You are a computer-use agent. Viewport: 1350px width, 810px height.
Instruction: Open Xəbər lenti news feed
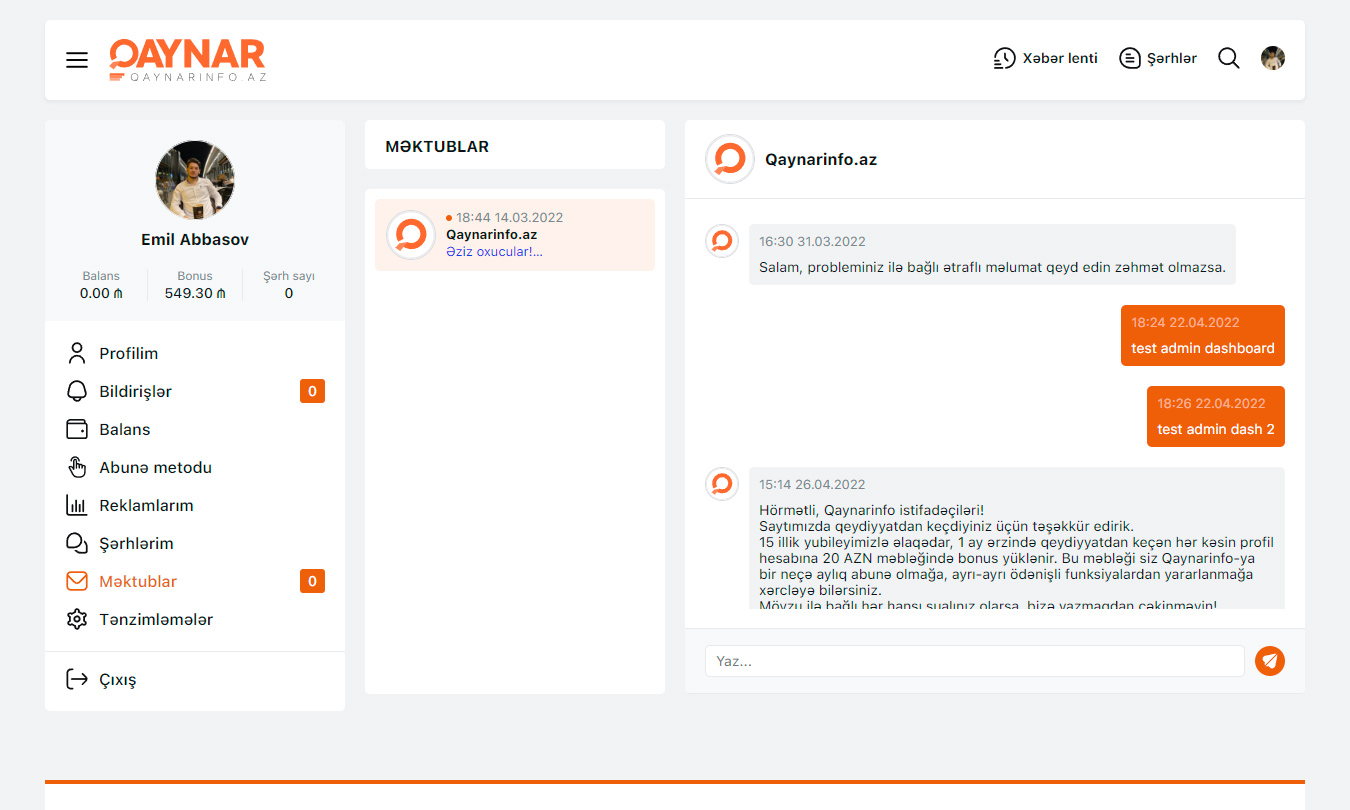coord(1045,58)
